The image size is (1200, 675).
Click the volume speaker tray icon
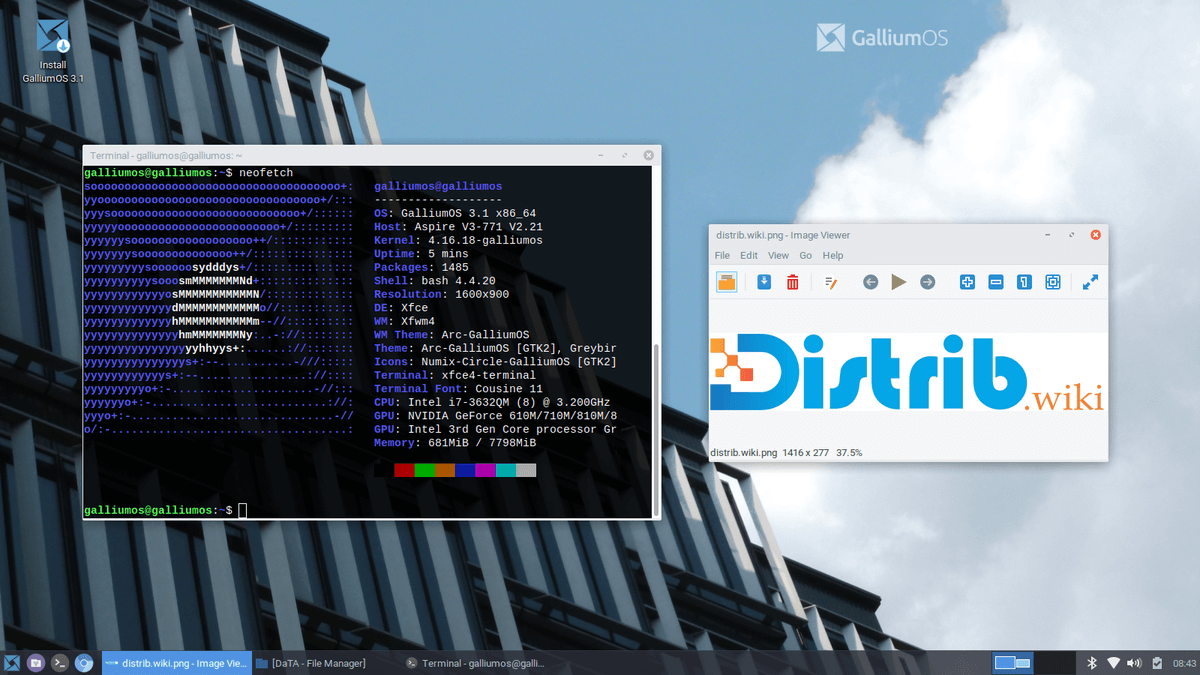1135,663
